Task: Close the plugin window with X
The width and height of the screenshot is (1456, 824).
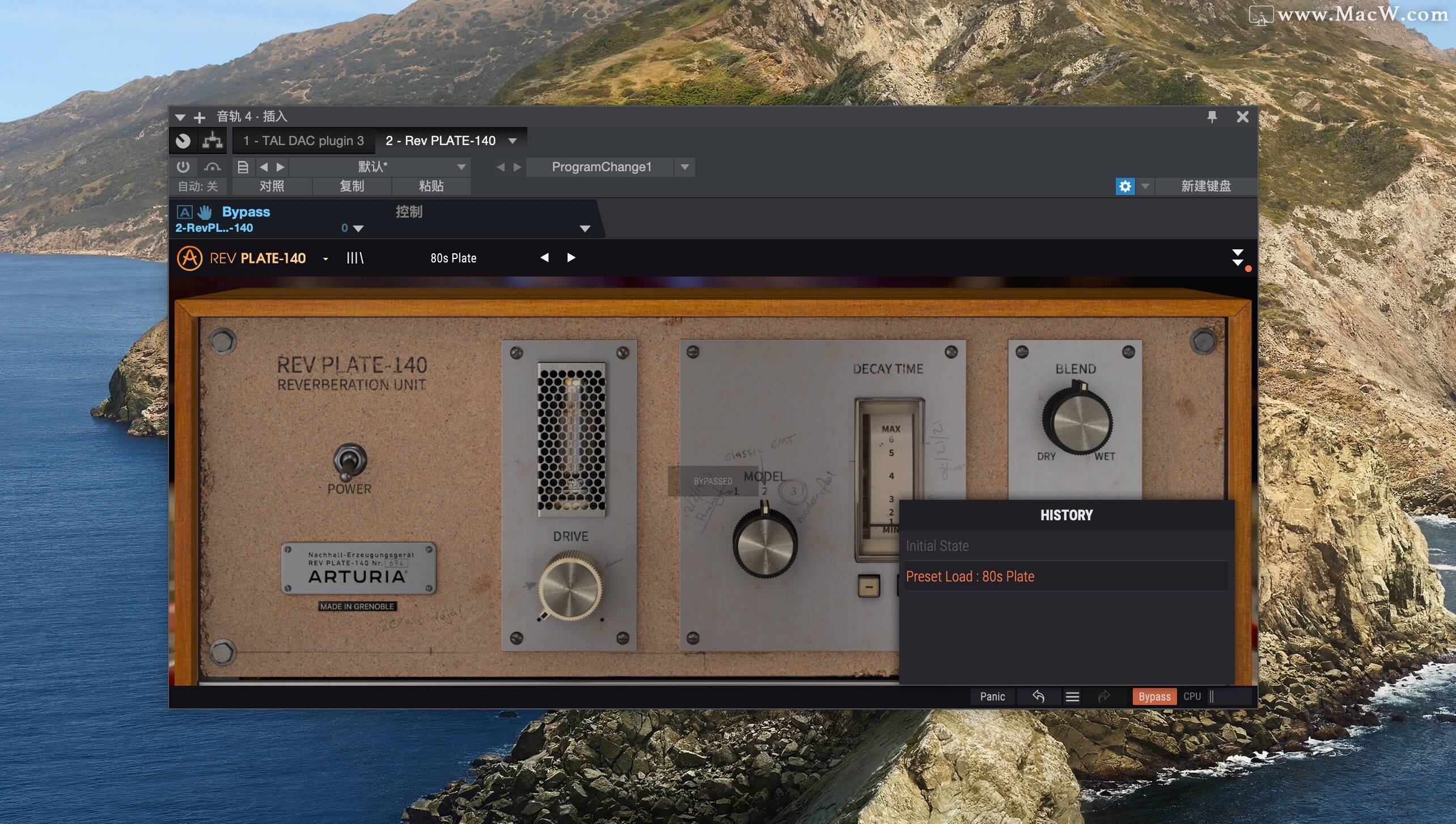Action: [x=1242, y=117]
